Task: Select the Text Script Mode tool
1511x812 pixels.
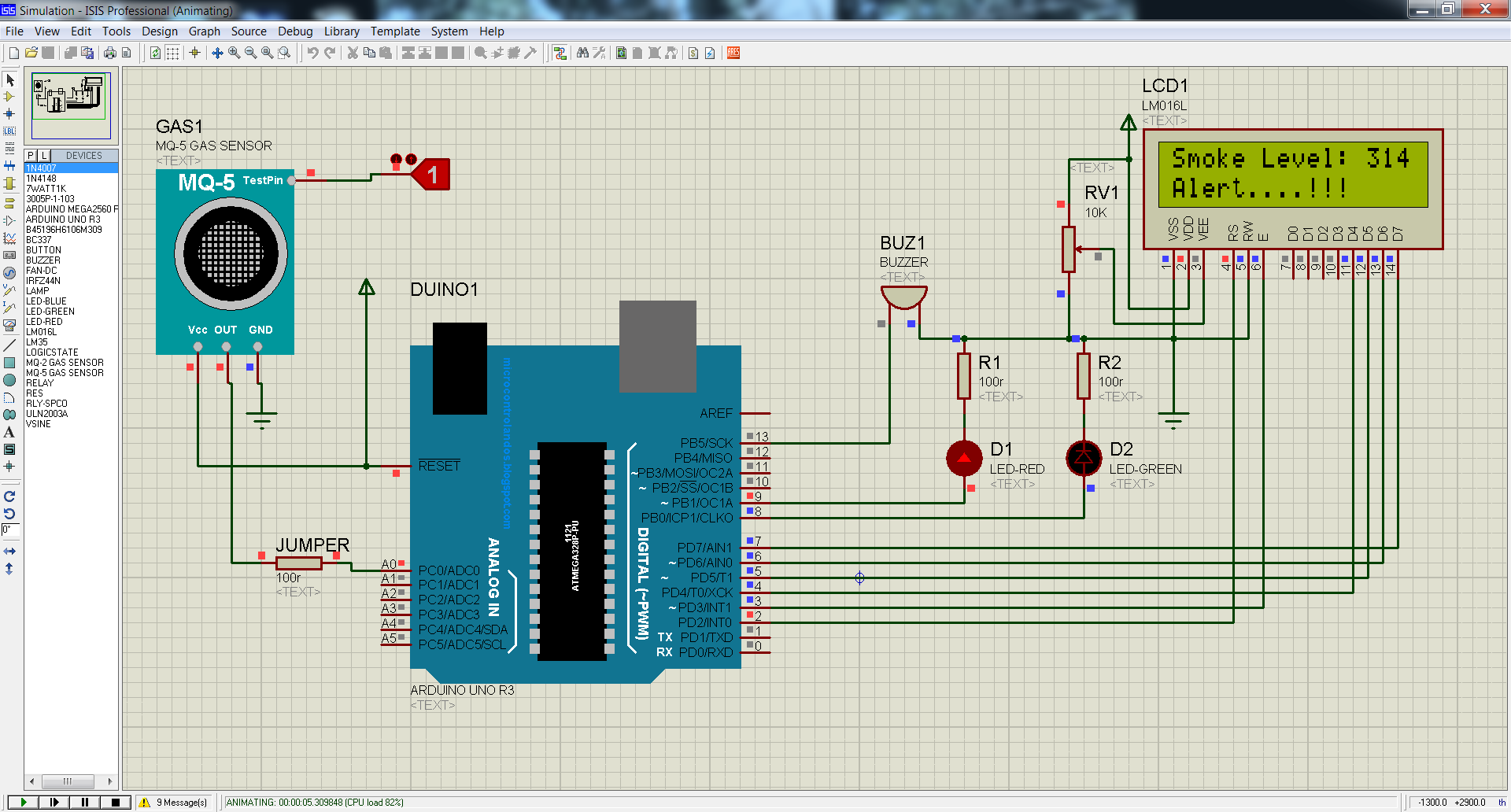Action: pos(9,148)
